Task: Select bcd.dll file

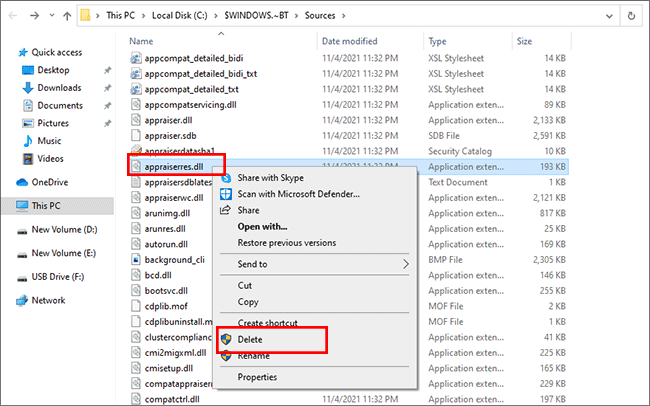Action: (x=158, y=275)
